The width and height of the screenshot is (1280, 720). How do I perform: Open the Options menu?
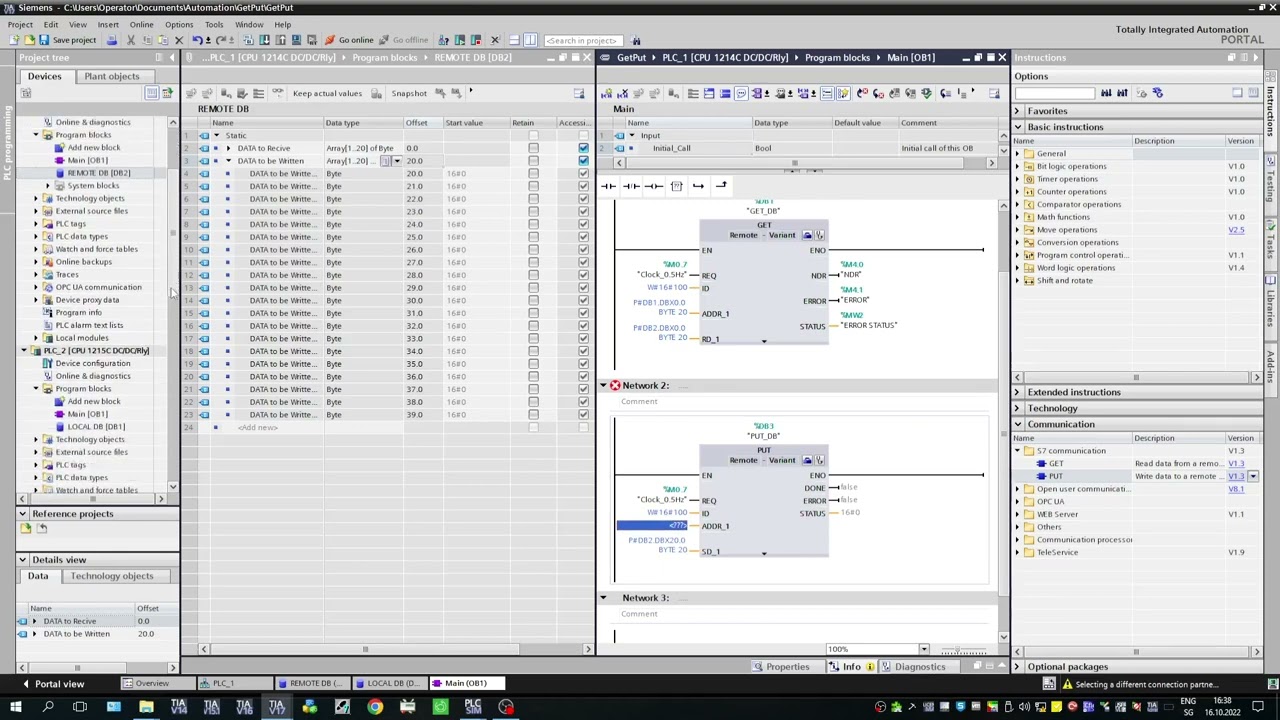tap(179, 24)
